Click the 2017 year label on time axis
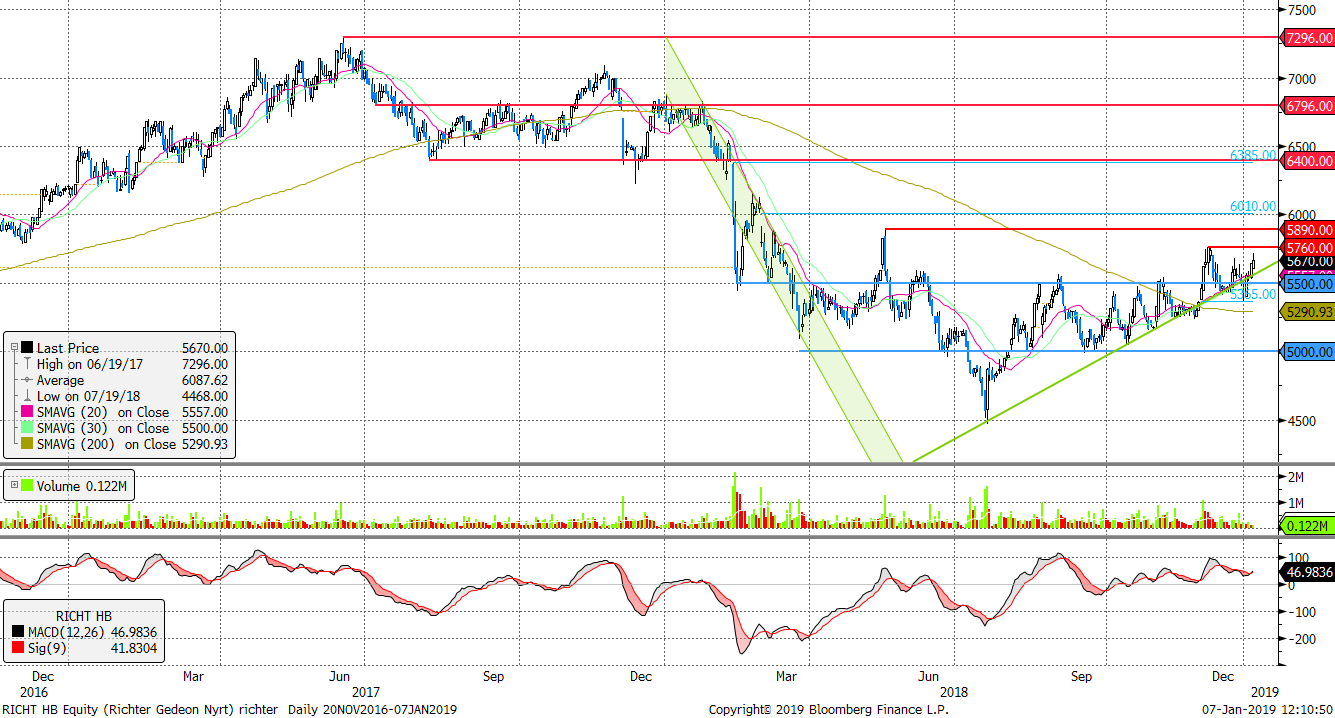This screenshot has width=1335, height=718. coord(365,691)
